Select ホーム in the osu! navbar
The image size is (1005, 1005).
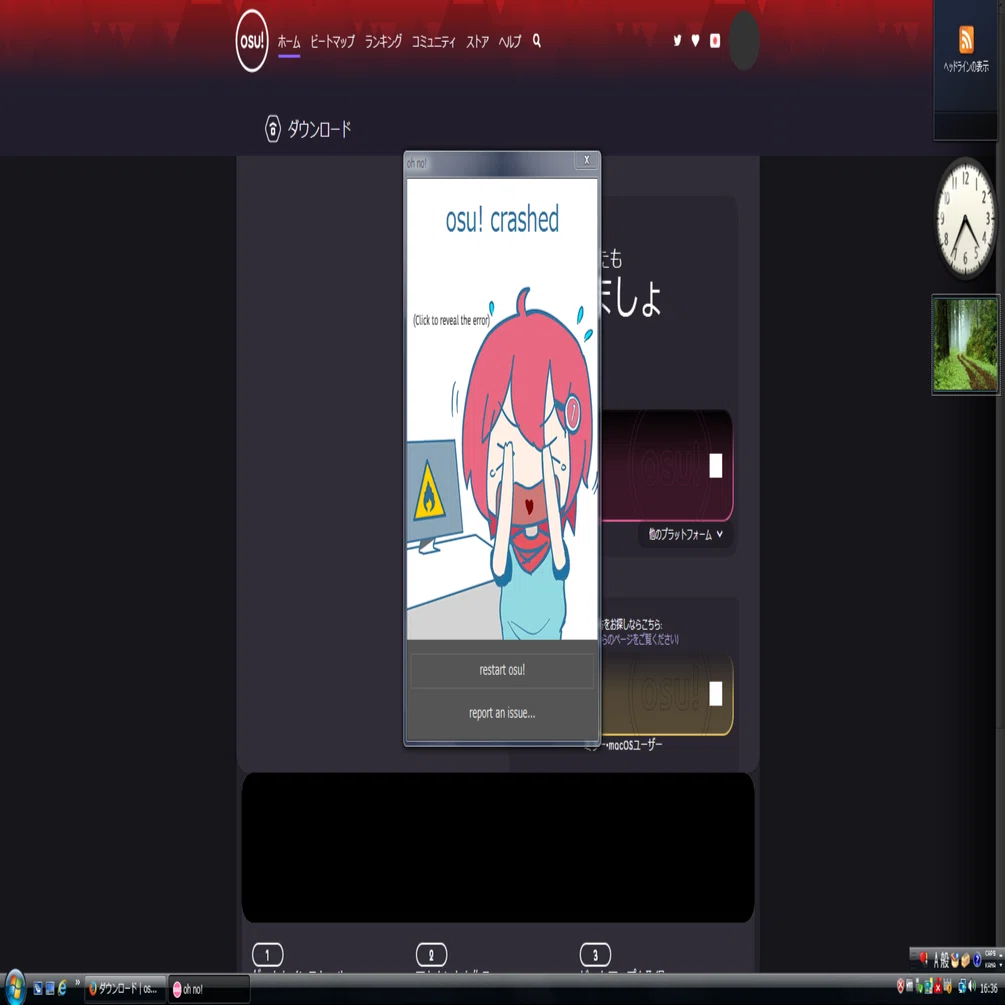289,42
